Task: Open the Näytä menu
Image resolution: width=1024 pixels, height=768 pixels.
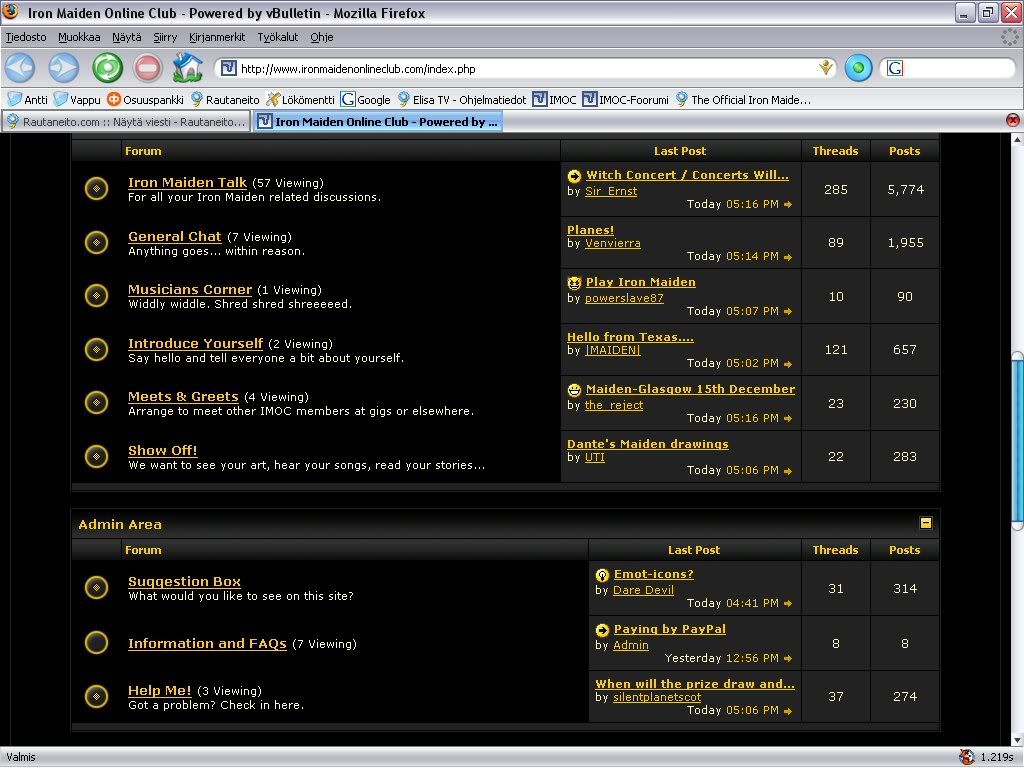Action: pos(127,37)
